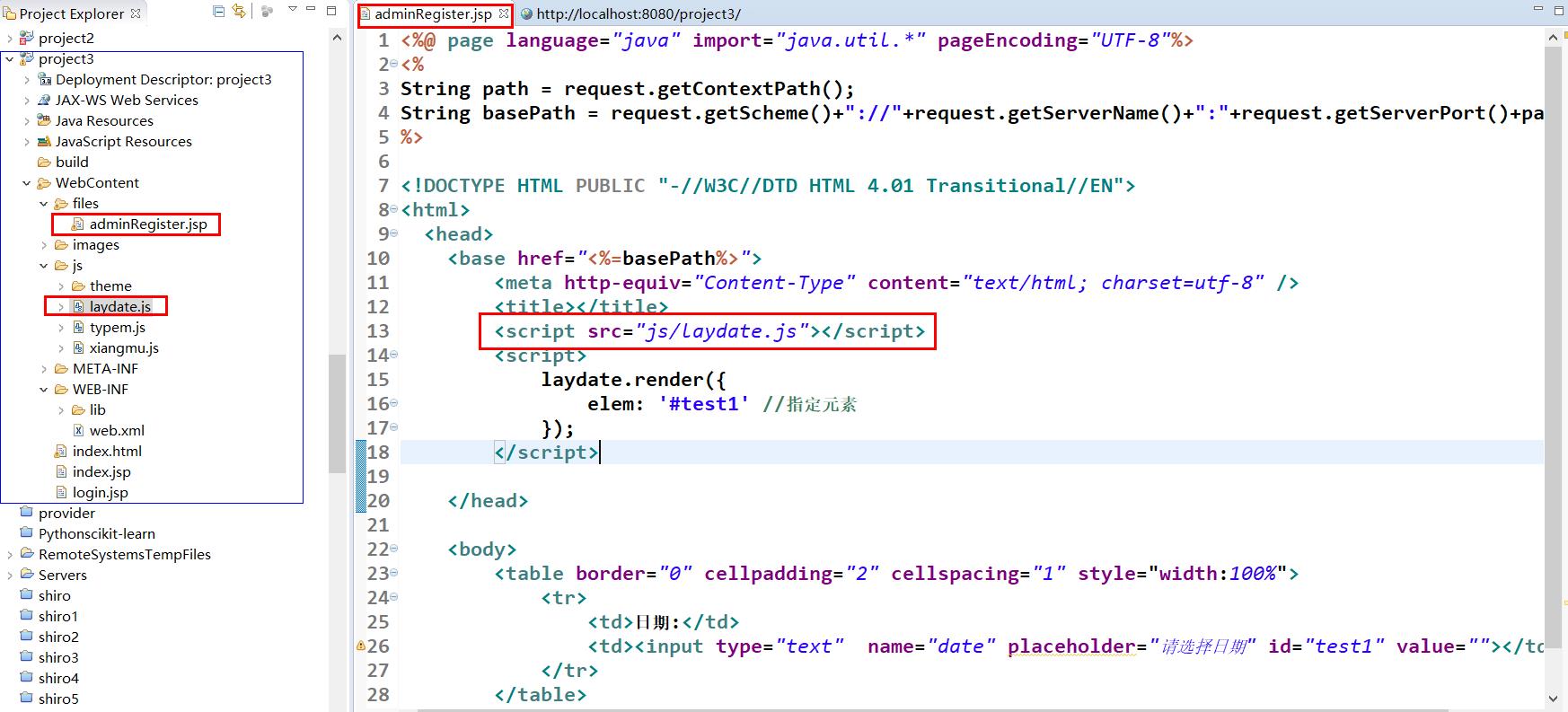Collapse the script block fold marker on line 14
This screenshot has width=1568, height=712.
pyautogui.click(x=393, y=356)
